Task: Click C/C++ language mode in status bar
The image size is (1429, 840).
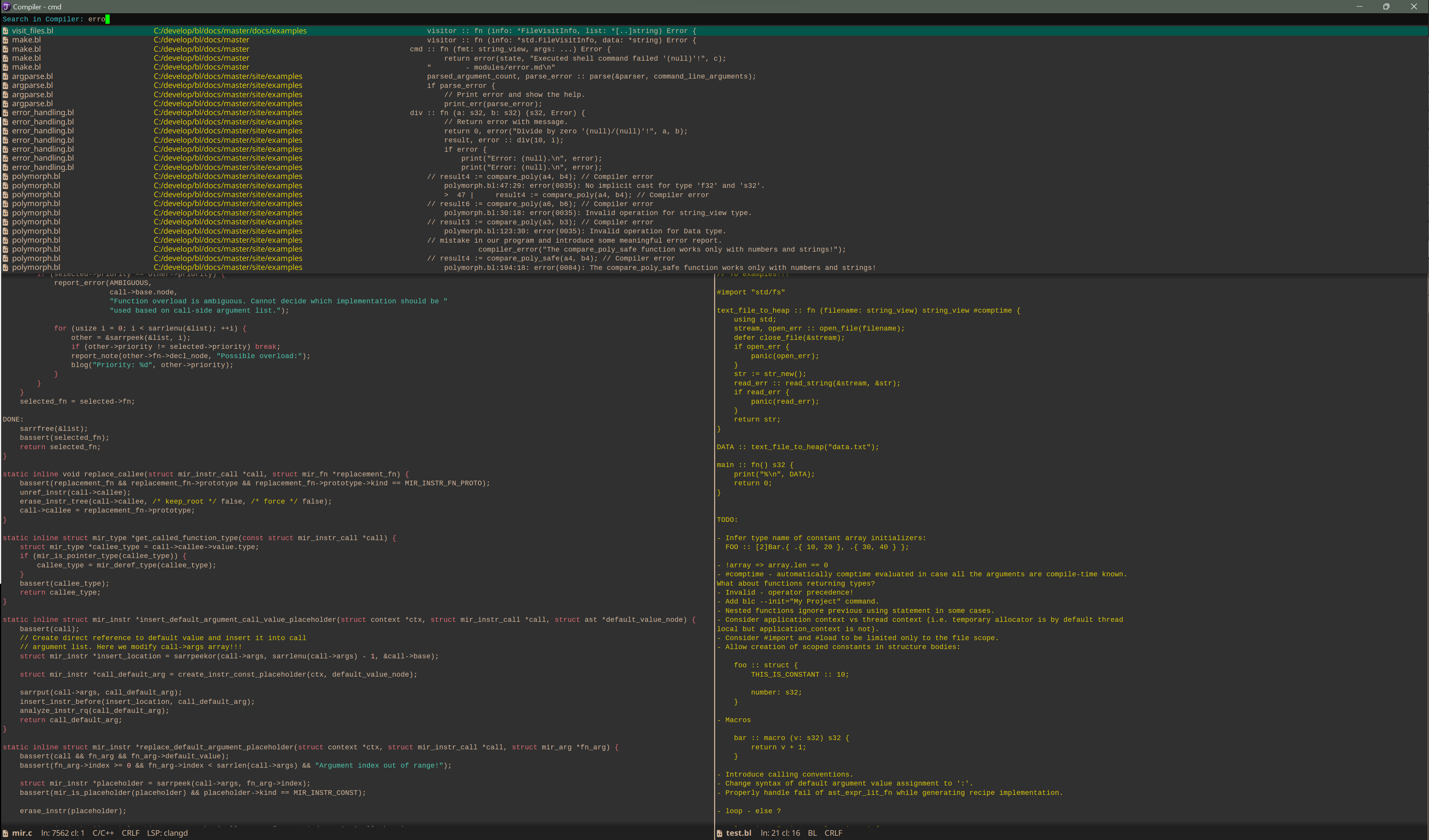Action: 103,833
